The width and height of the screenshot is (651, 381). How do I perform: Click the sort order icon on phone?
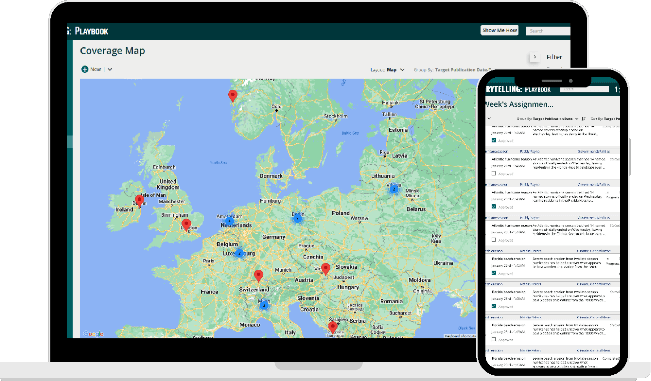click(x=584, y=119)
